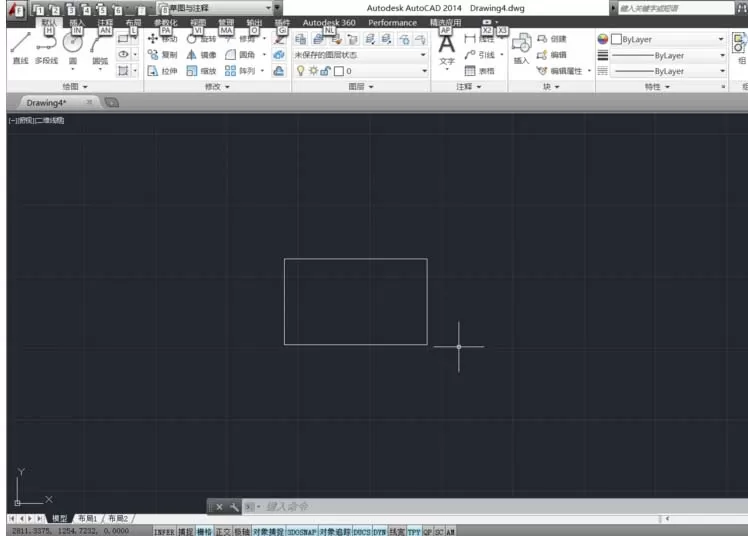Image resolution: width=748 pixels, height=536 pixels.
Task: Switch to the Autodesk 360 ribbon tab
Action: coord(329,22)
